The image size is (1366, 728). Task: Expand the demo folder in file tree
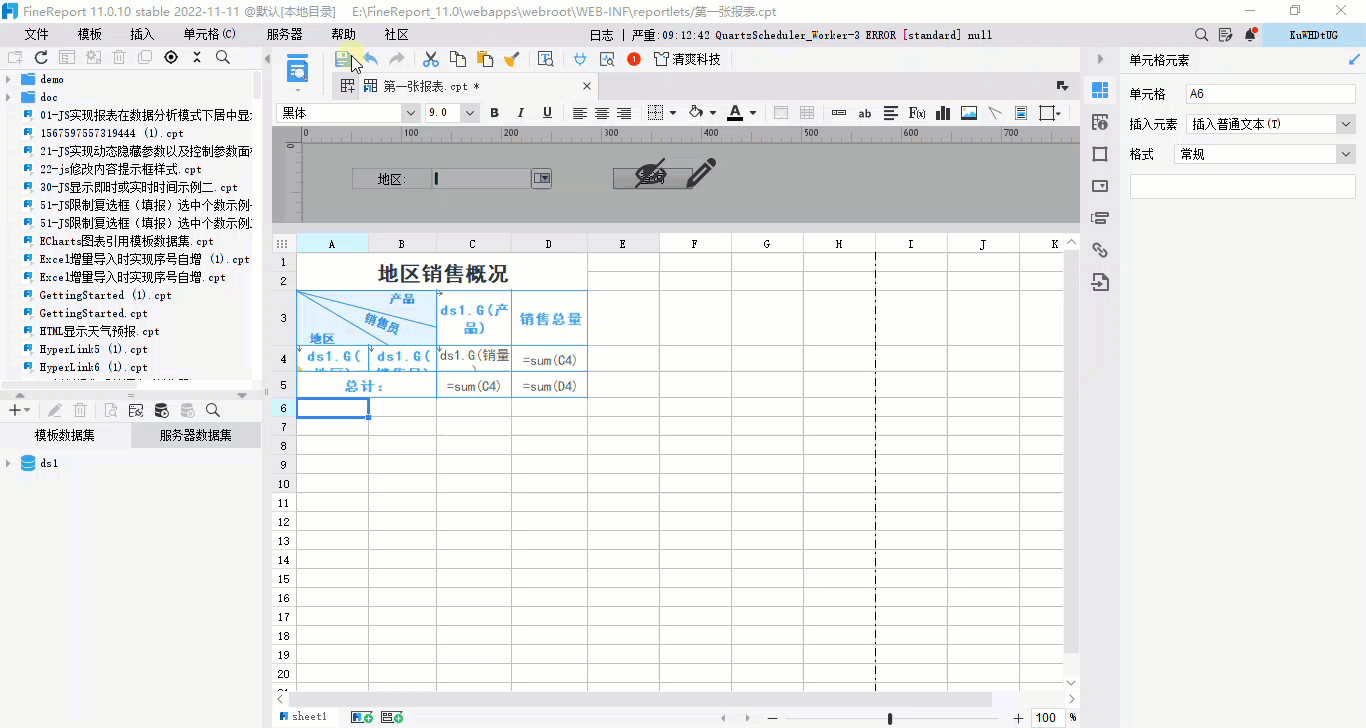(9, 79)
